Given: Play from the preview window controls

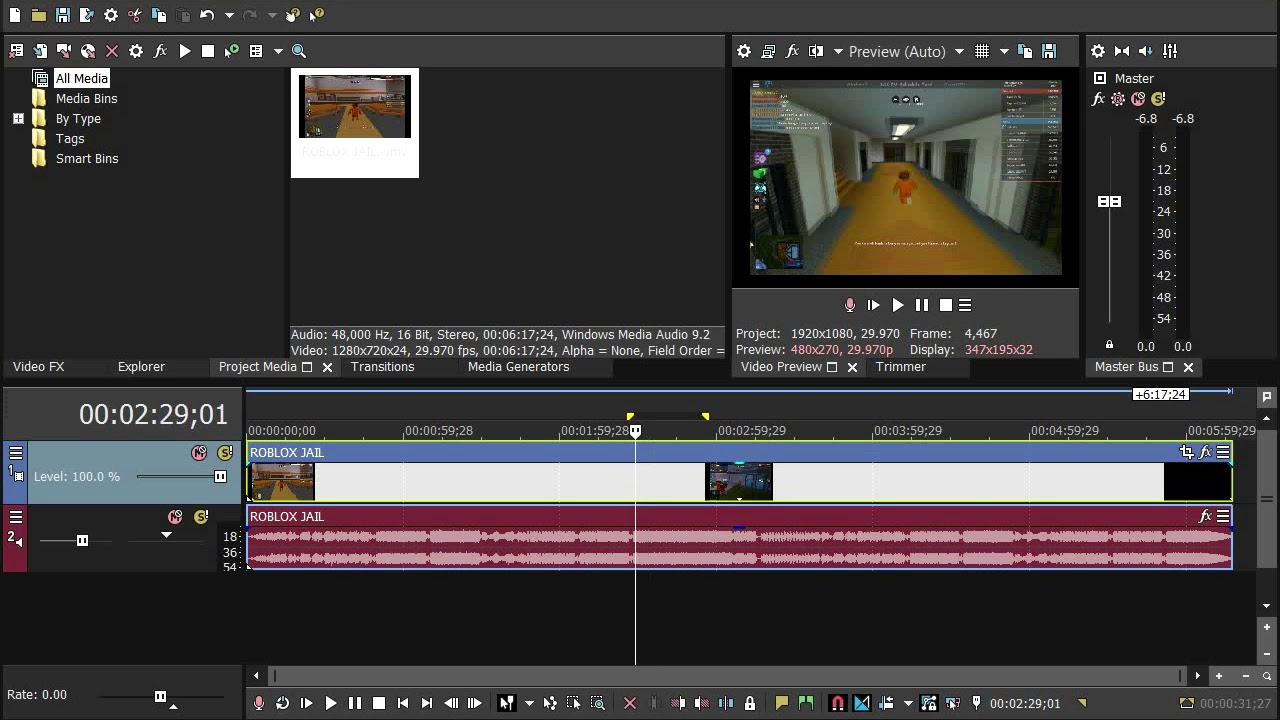Looking at the screenshot, I should [897, 305].
